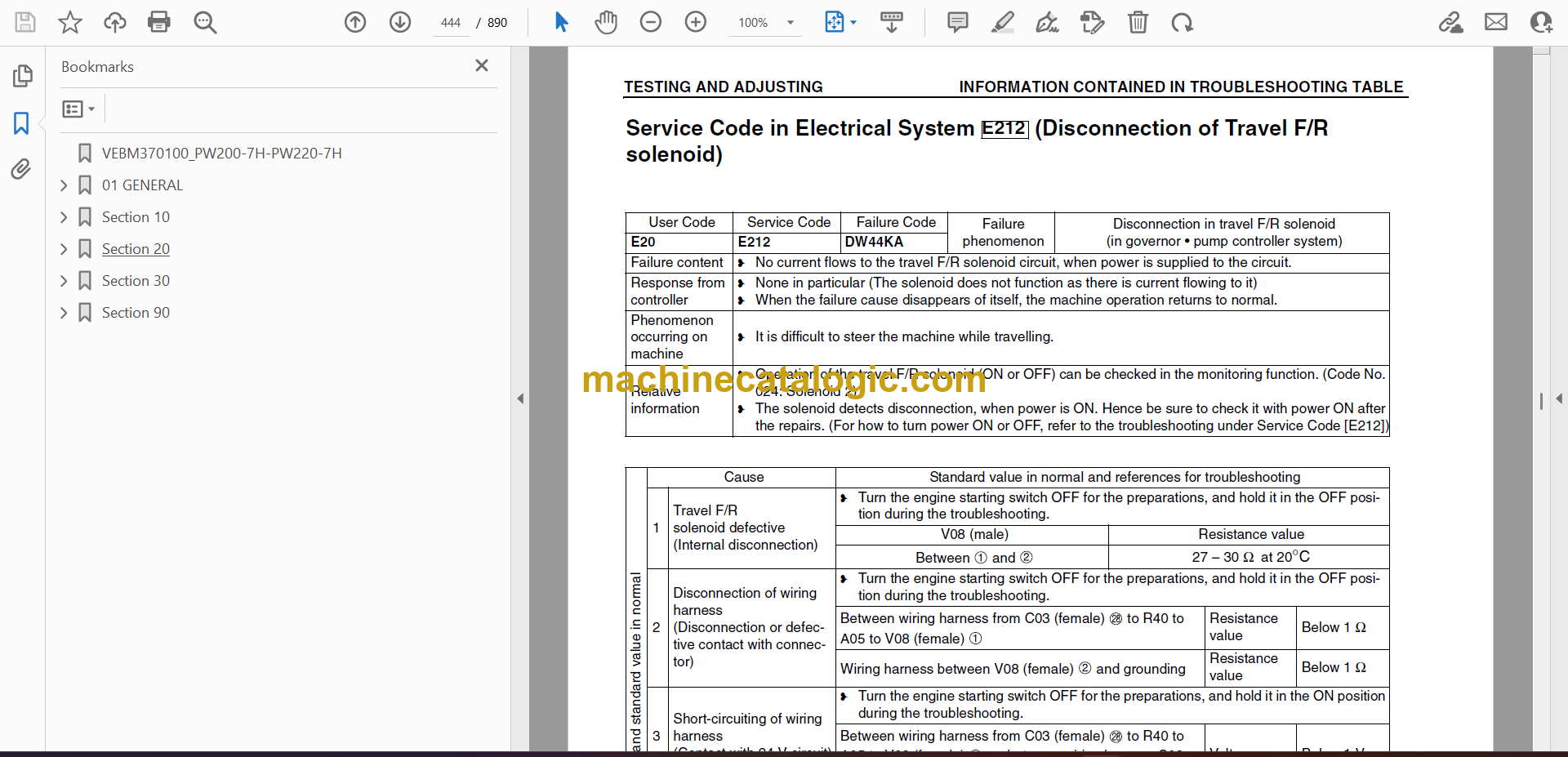The height and width of the screenshot is (757, 1568).
Task: Collapse the left navigation pane arrow
Action: [x=520, y=399]
